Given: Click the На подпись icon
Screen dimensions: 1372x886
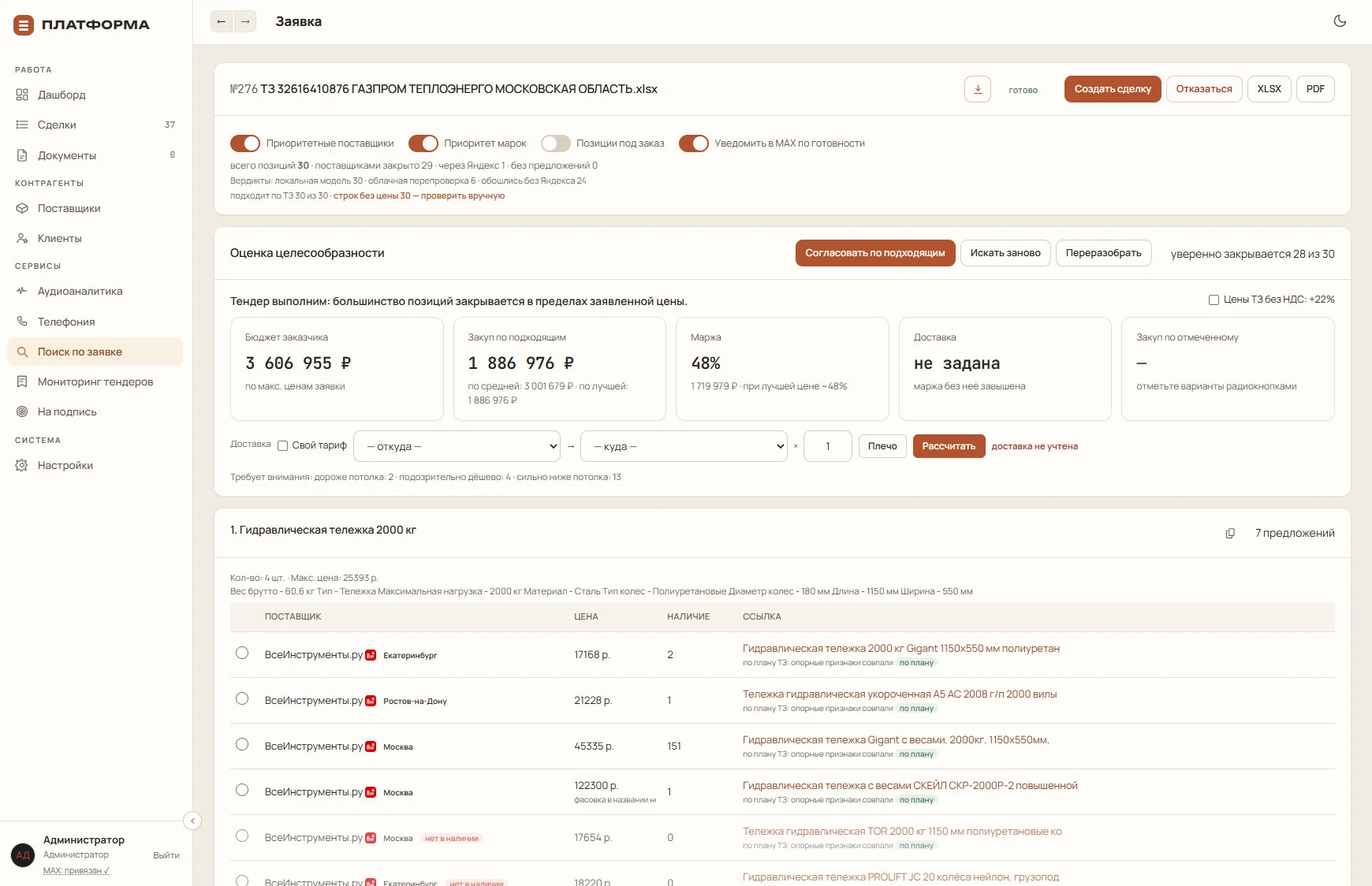Looking at the screenshot, I should (x=22, y=411).
